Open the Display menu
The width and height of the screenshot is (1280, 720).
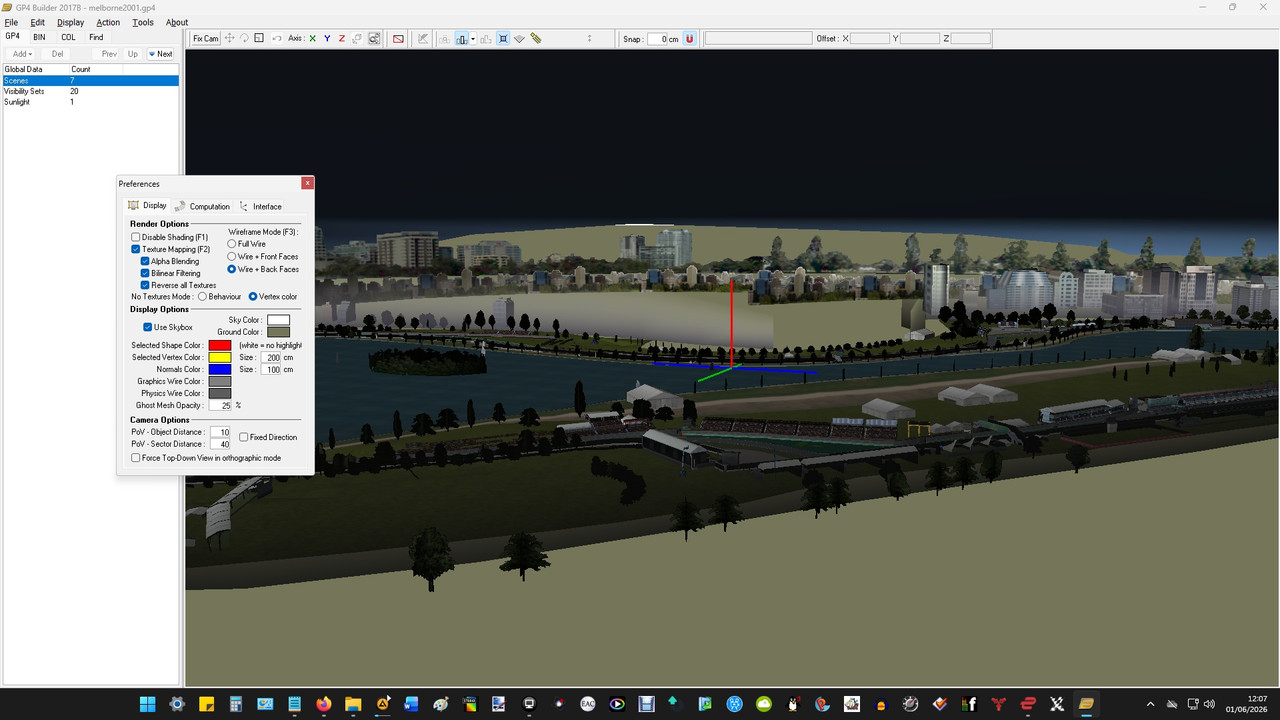click(x=70, y=22)
